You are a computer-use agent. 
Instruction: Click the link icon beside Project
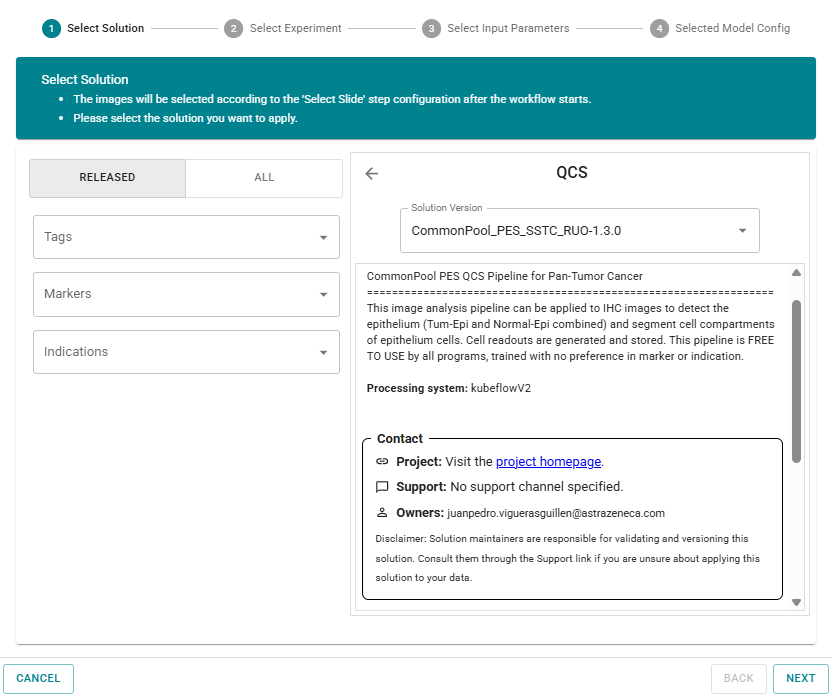(382, 462)
